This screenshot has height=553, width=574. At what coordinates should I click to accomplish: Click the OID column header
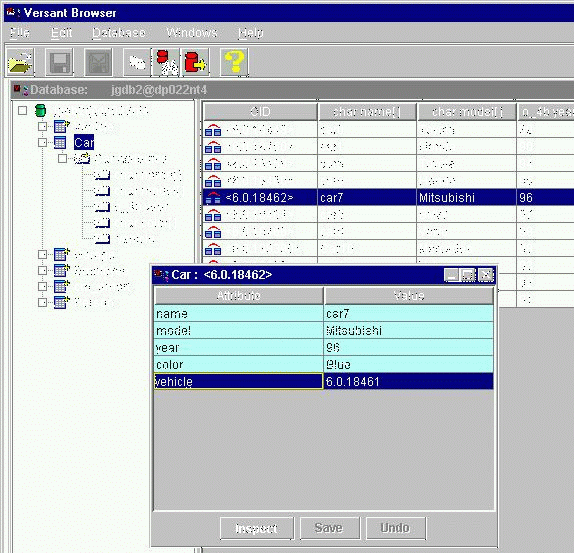click(260, 112)
